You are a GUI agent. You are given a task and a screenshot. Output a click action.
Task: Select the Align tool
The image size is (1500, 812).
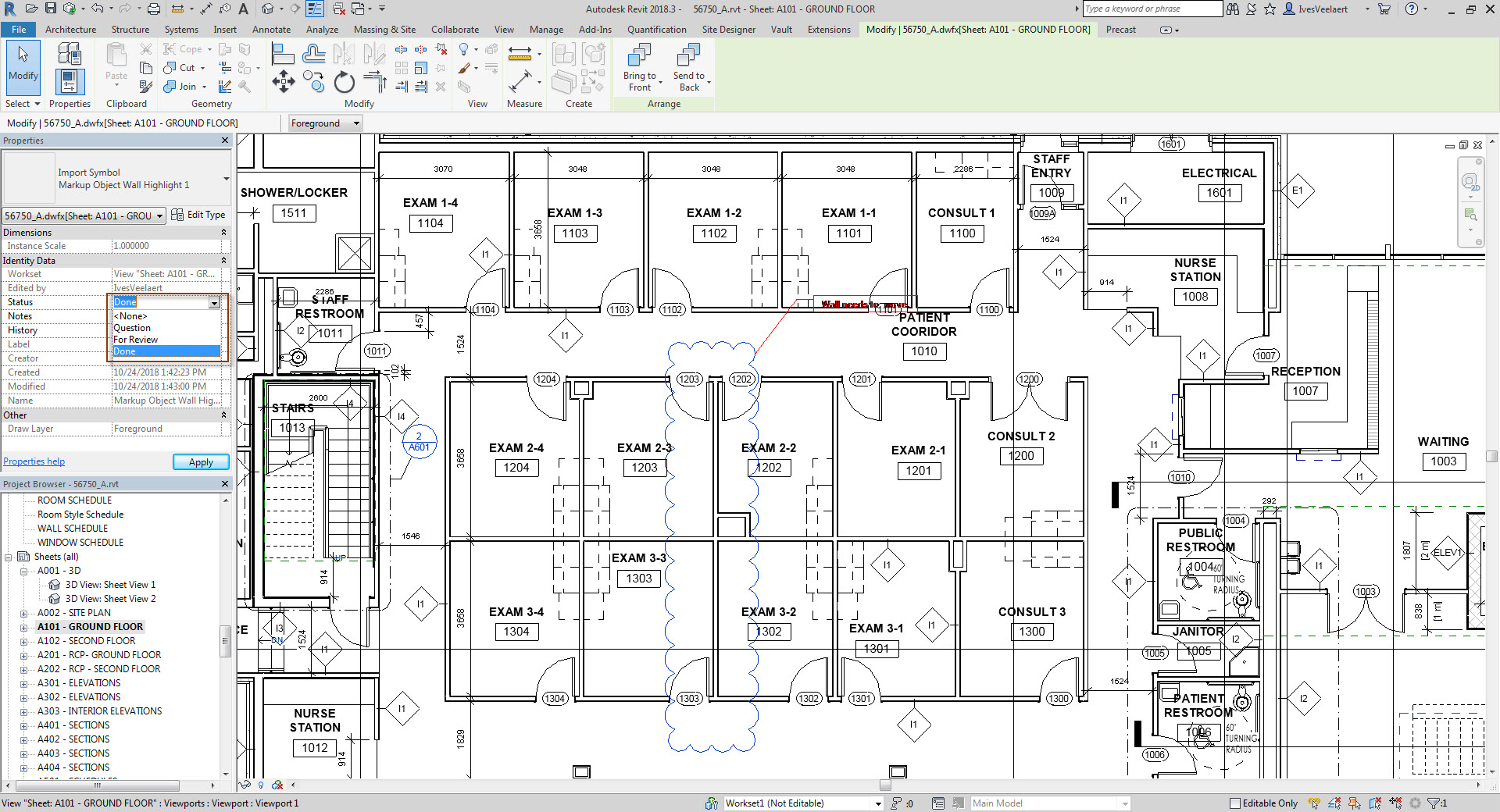click(x=283, y=52)
